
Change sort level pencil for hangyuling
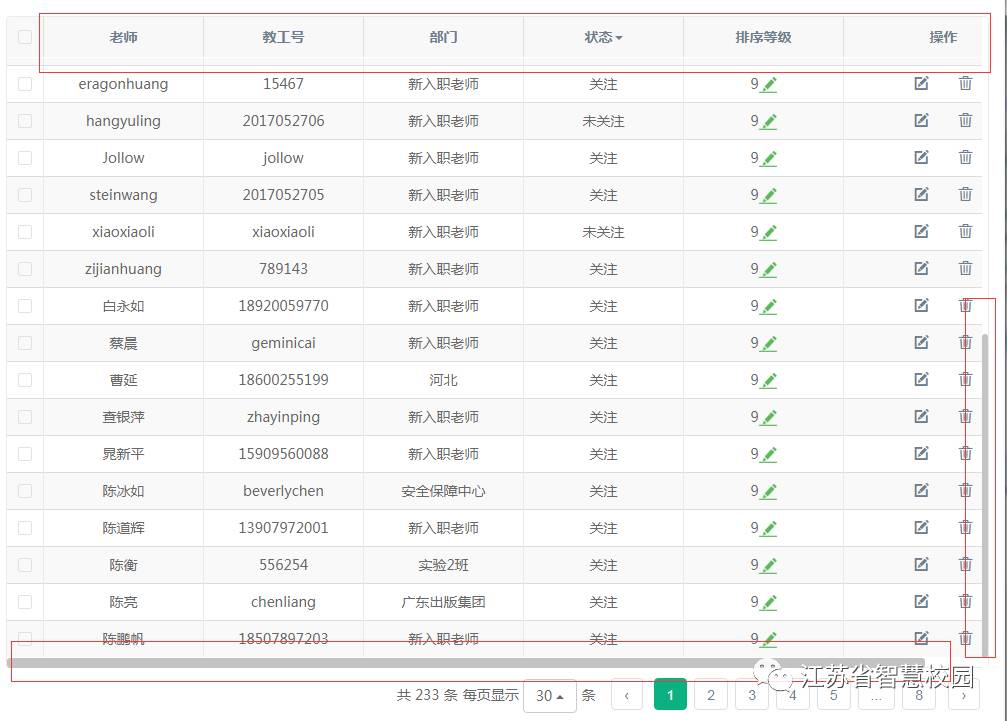pyautogui.click(x=769, y=121)
